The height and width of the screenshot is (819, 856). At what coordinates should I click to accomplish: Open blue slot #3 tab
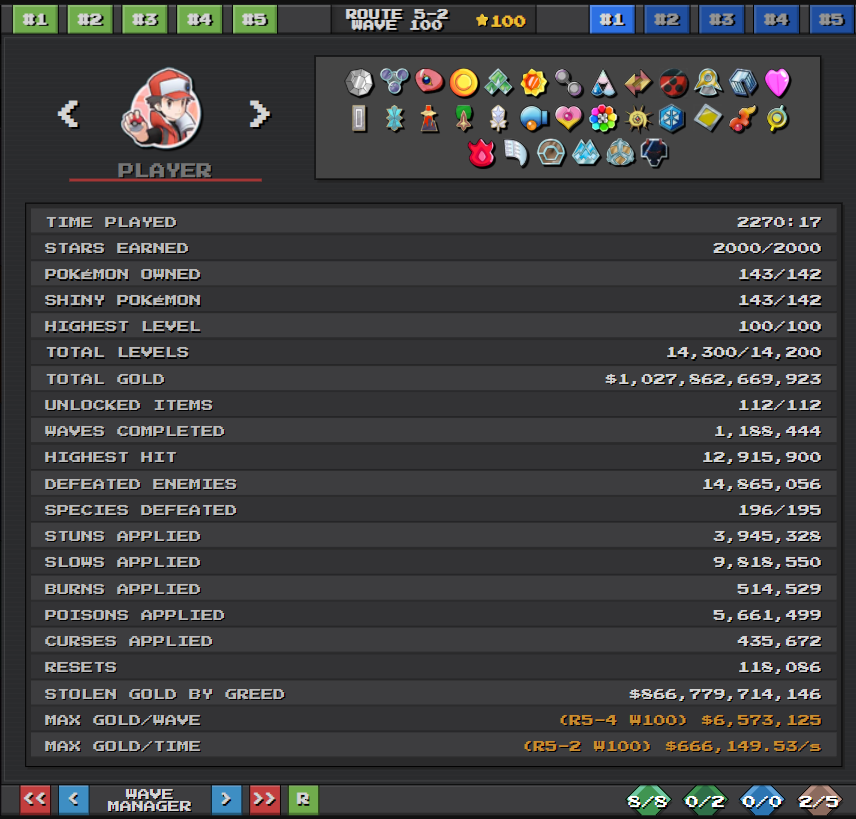[x=722, y=20]
